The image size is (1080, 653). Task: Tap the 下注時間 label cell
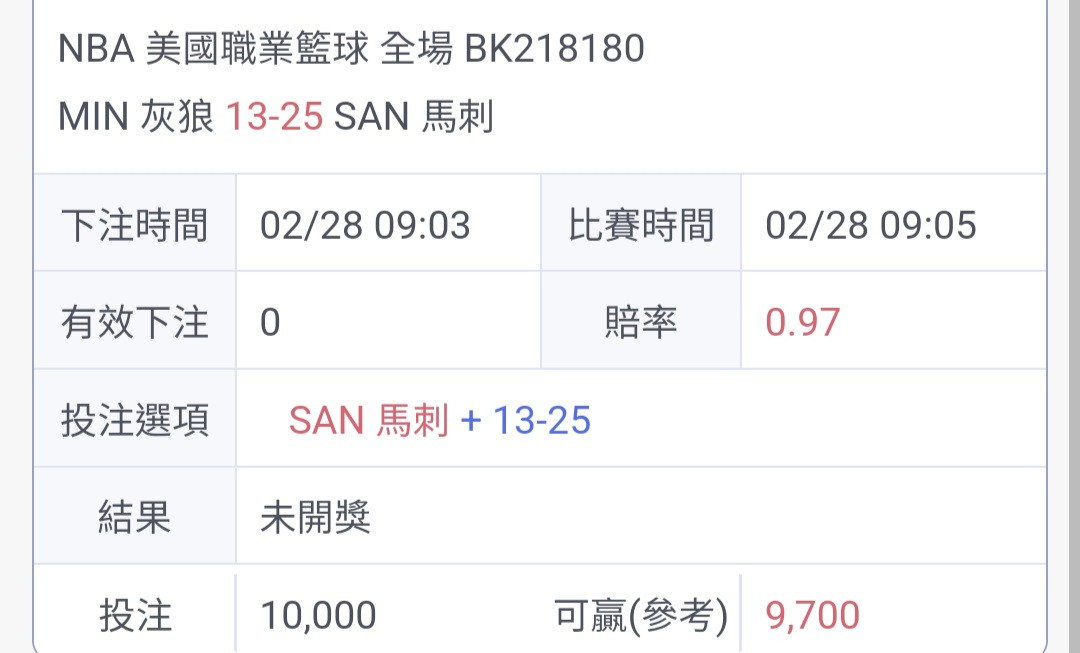[x=135, y=223]
